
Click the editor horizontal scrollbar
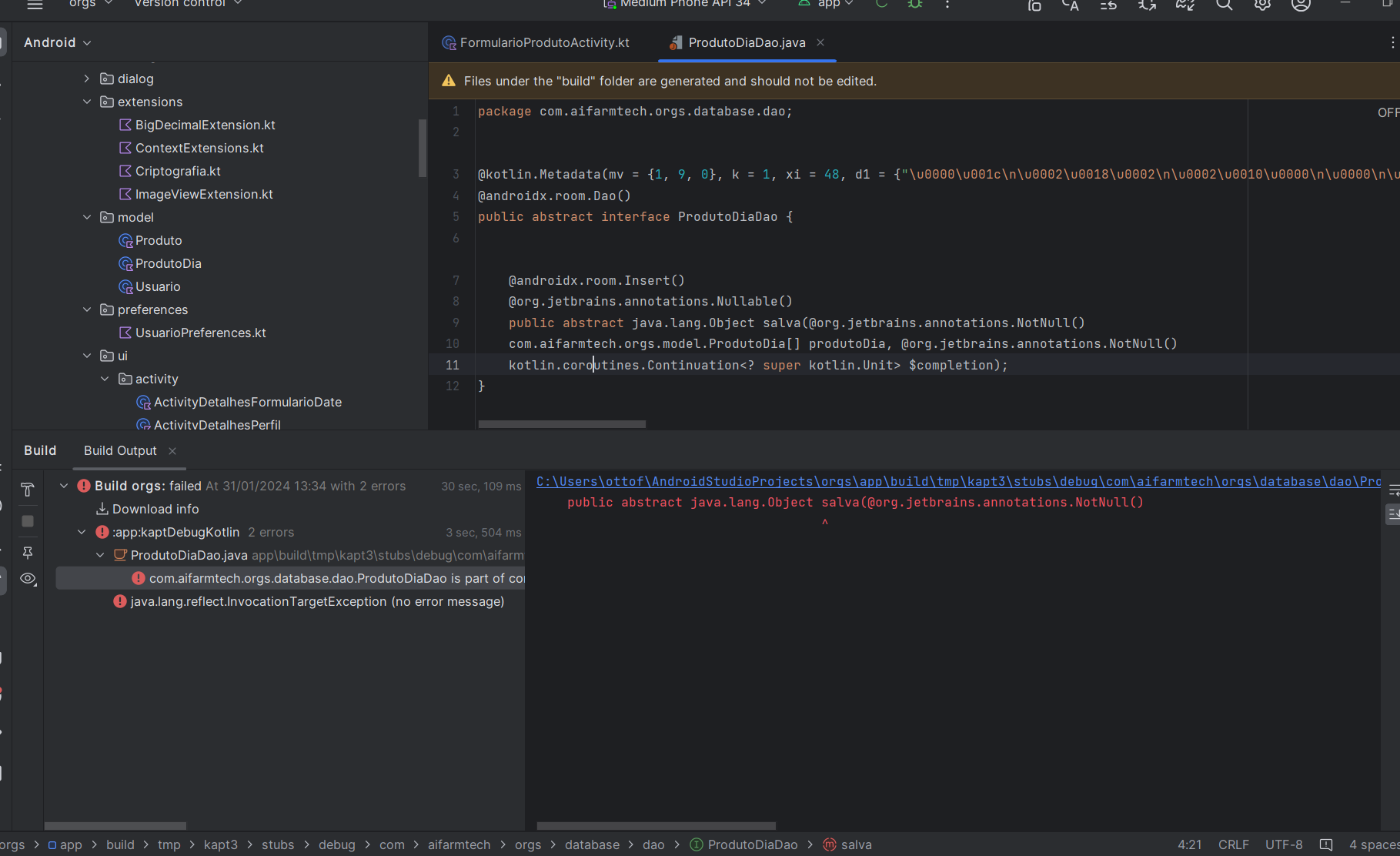(562, 424)
